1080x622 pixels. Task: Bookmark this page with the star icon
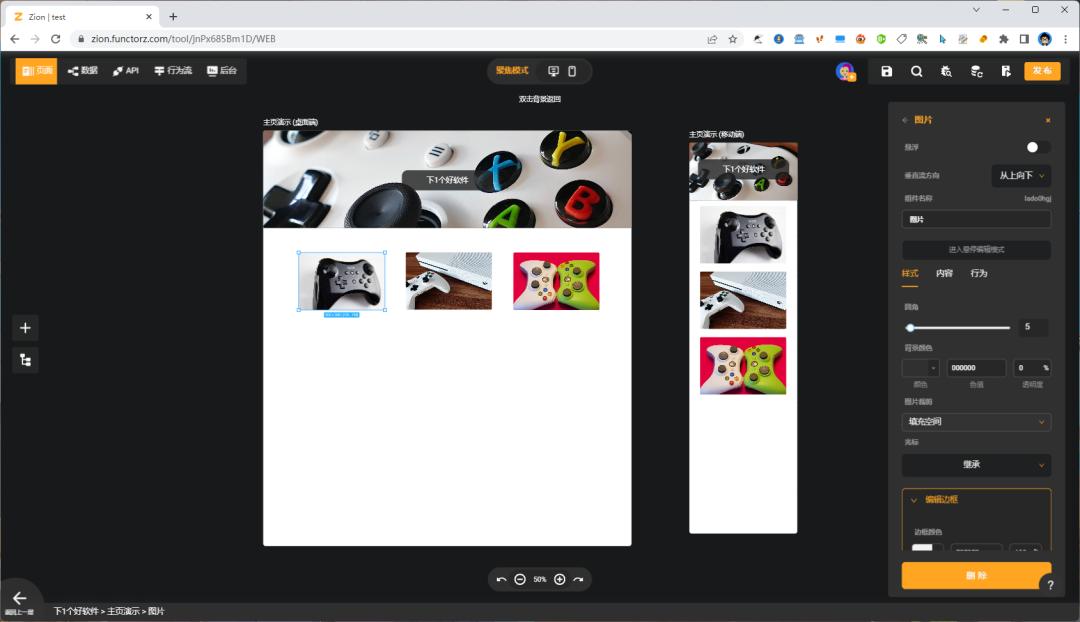(x=733, y=39)
